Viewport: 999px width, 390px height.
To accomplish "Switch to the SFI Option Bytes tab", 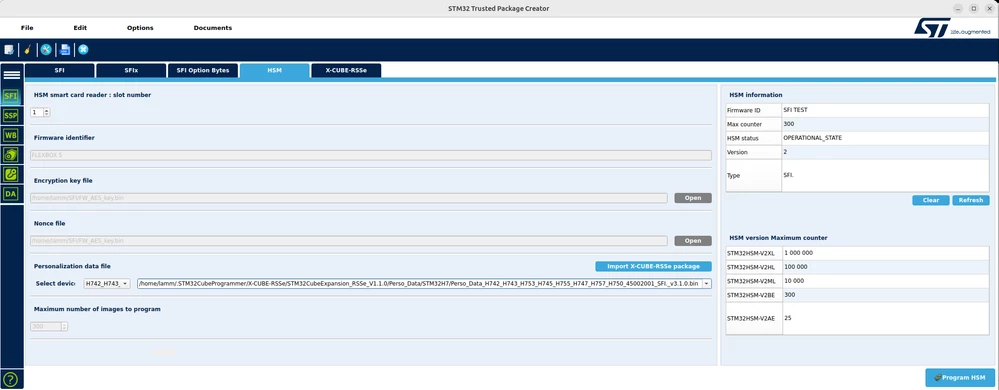I will click(203, 71).
